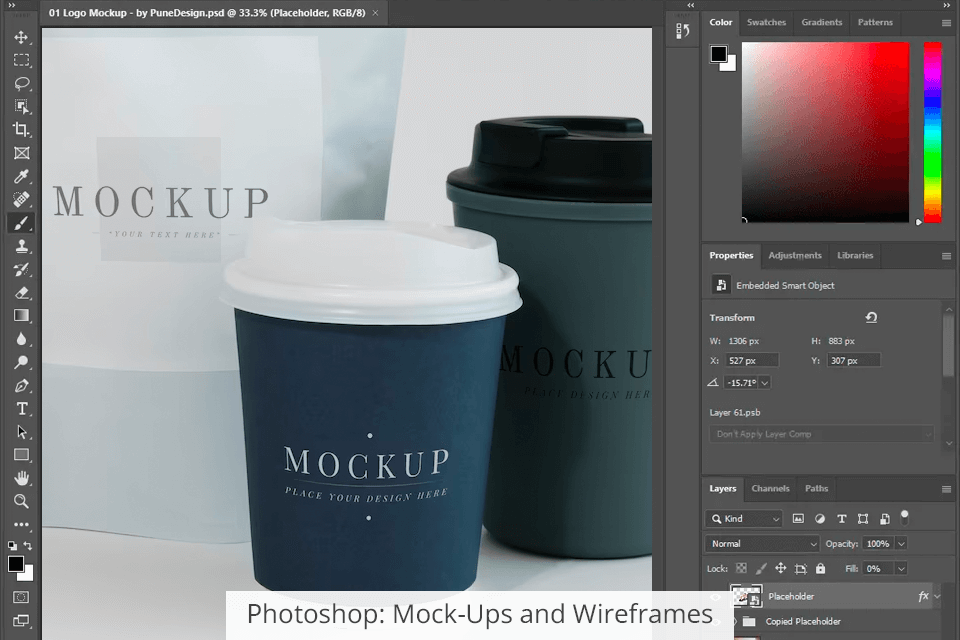Select the Eraser tool

pyautogui.click(x=21, y=293)
